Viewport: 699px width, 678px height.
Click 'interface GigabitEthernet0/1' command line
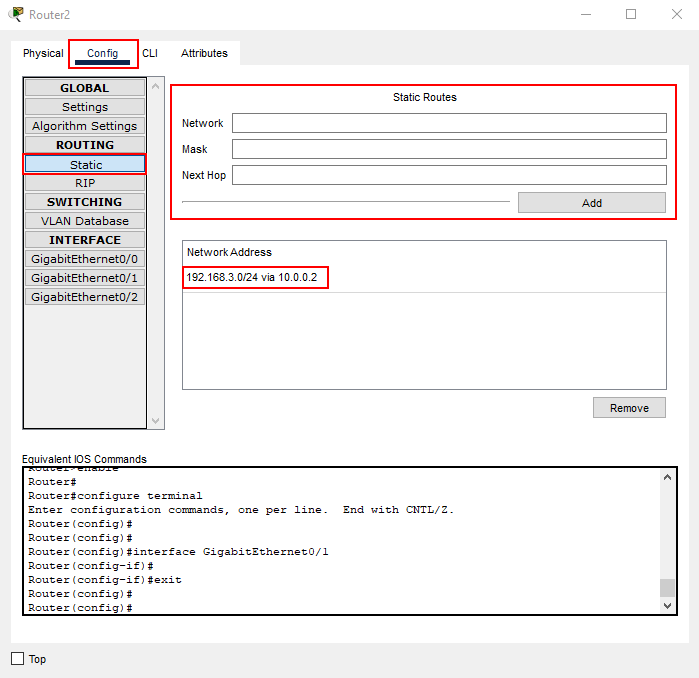(x=178, y=552)
